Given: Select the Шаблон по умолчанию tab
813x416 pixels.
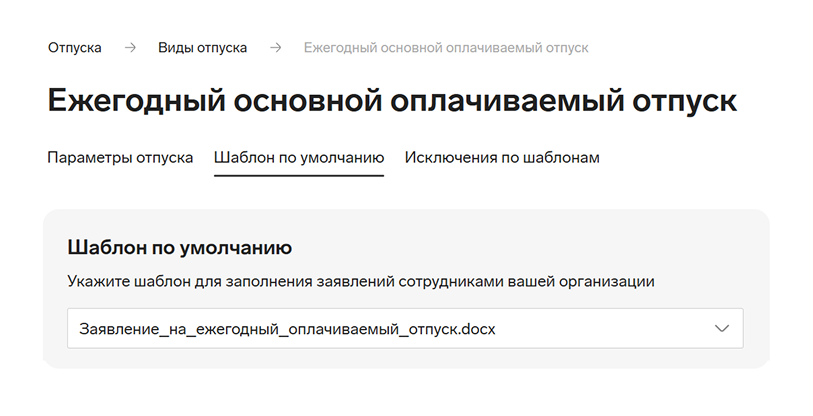Looking at the screenshot, I should 299,157.
